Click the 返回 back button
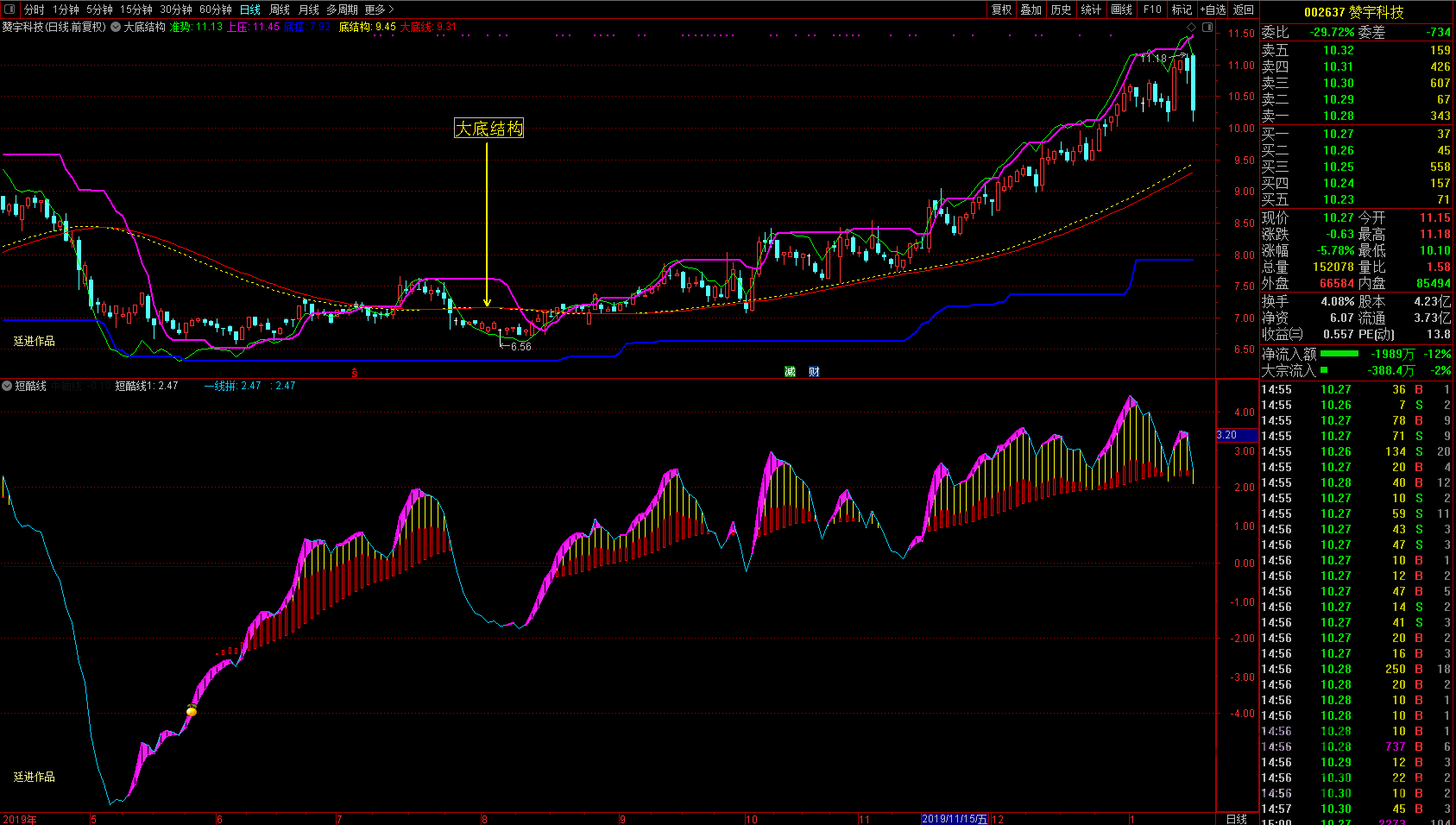Viewport: 1456px width, 825px height. click(x=1244, y=9)
